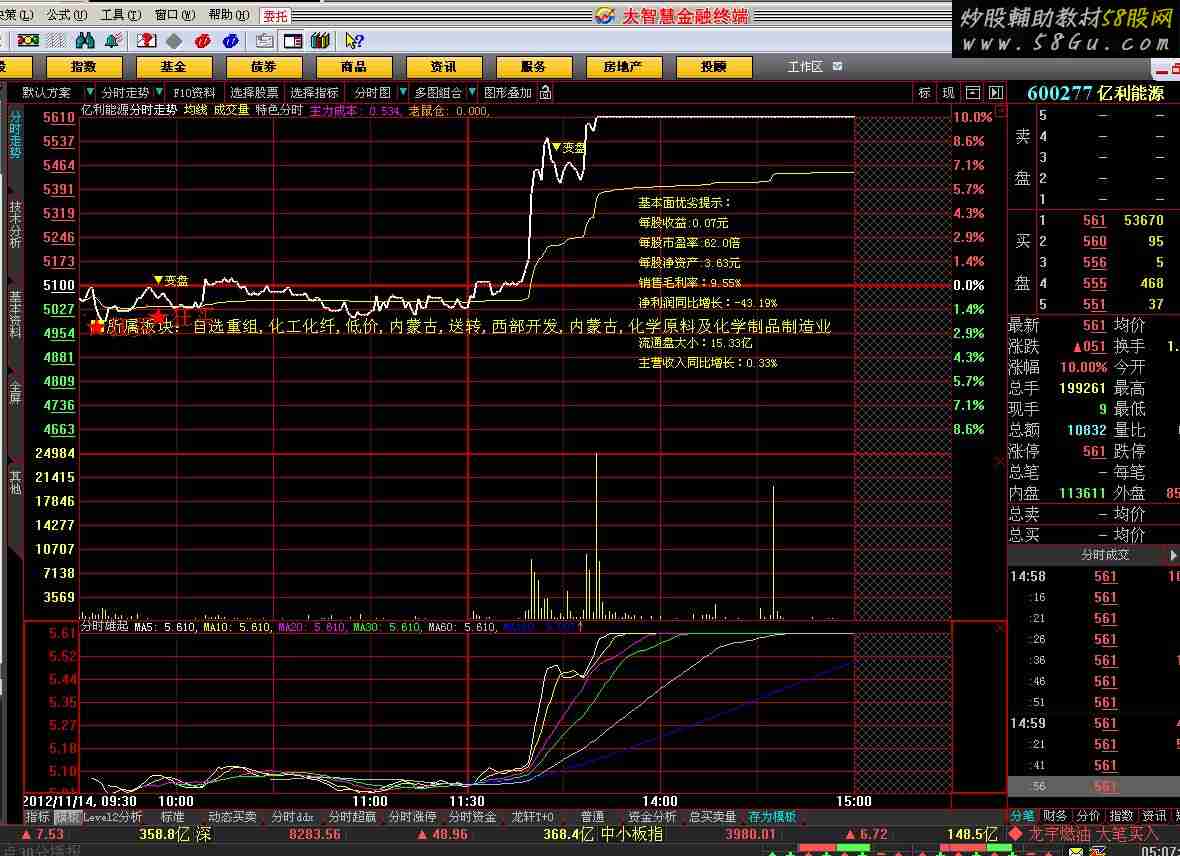1180x856 pixels.
Task: Expand the 分时成交 panel arrow
Action: (1172, 555)
